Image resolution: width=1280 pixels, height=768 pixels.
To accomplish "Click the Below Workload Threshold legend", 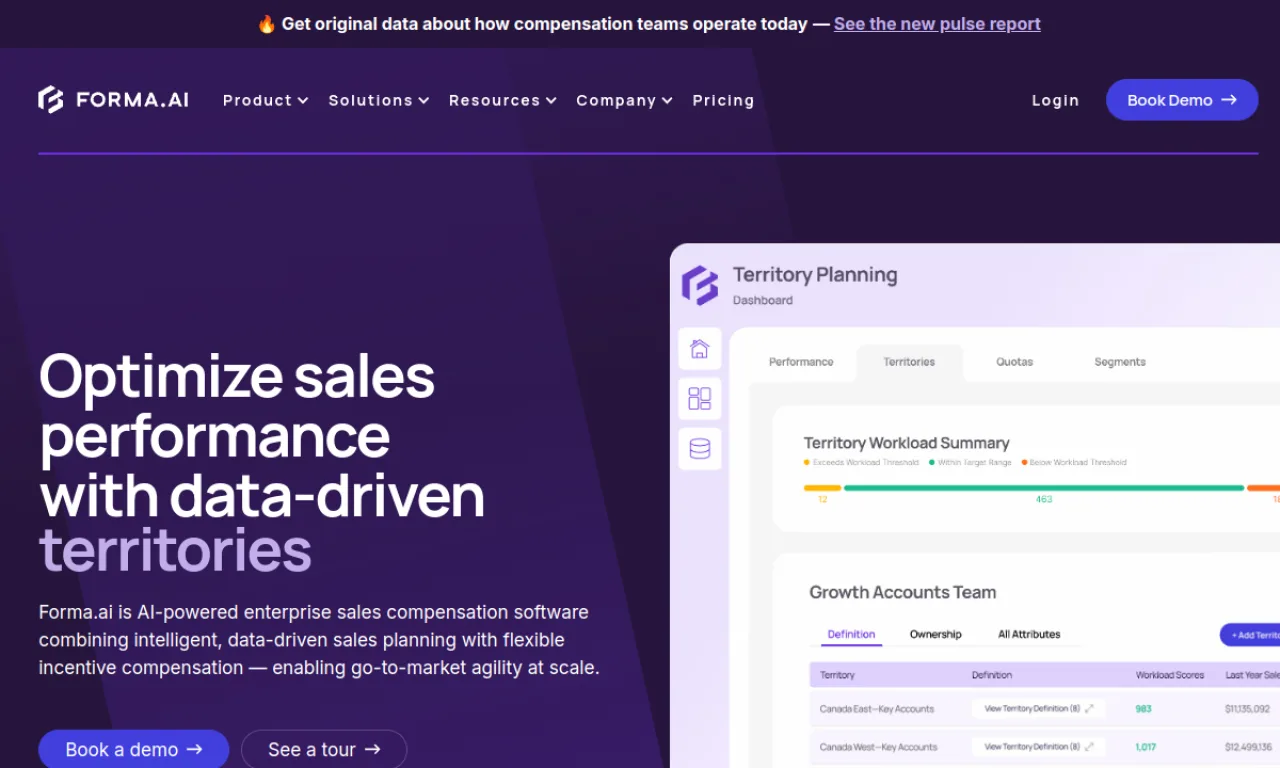I will click(1074, 463).
